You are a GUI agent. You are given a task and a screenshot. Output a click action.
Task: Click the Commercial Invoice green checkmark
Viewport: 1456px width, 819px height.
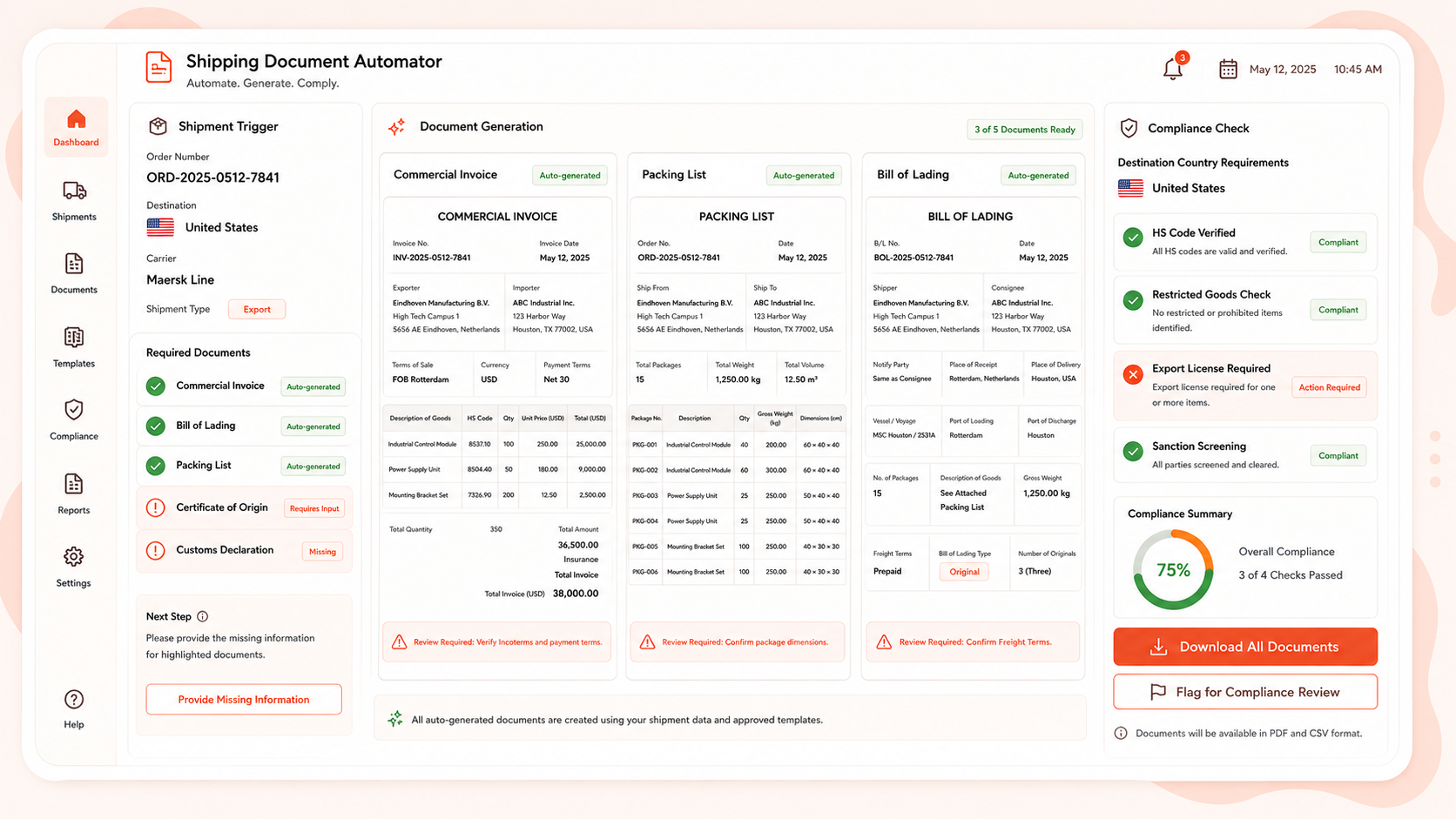pyautogui.click(x=156, y=386)
